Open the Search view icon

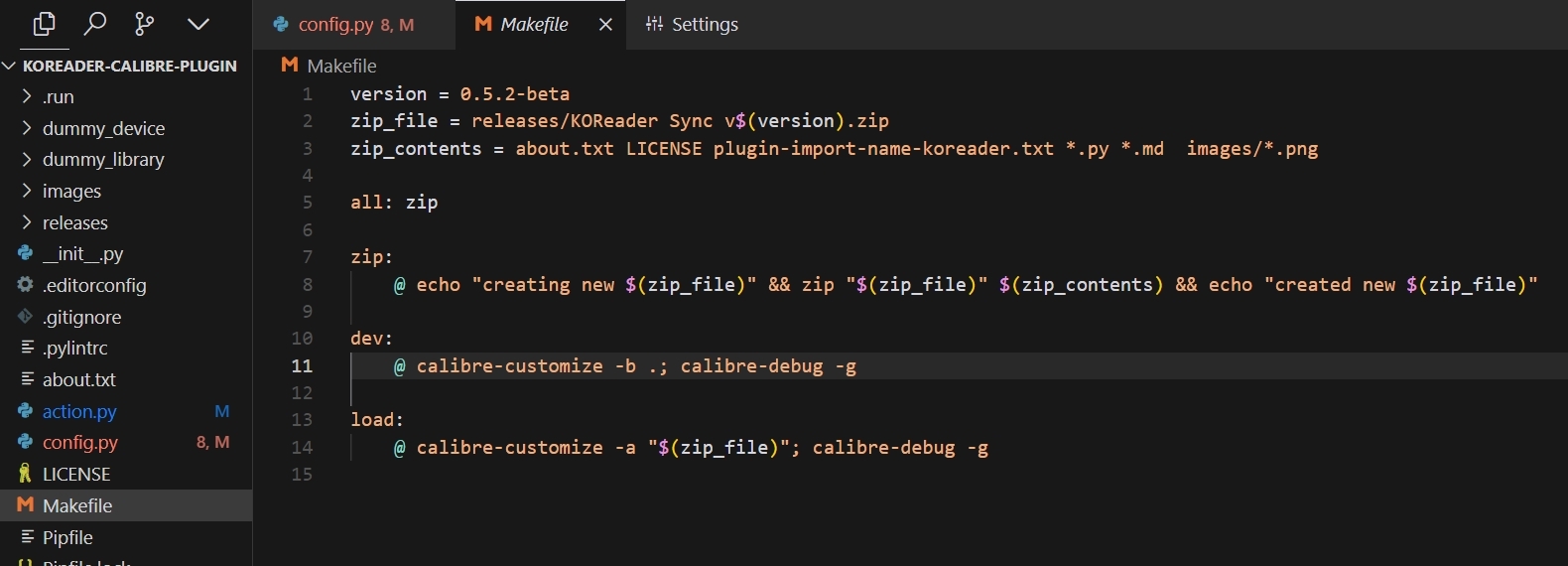[x=95, y=24]
